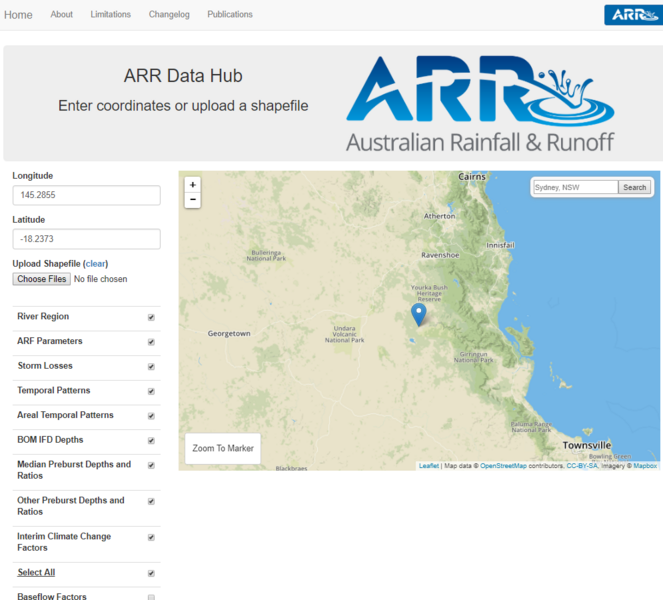Click the Search button on the map
Image resolution: width=663 pixels, height=600 pixels.
(x=635, y=187)
